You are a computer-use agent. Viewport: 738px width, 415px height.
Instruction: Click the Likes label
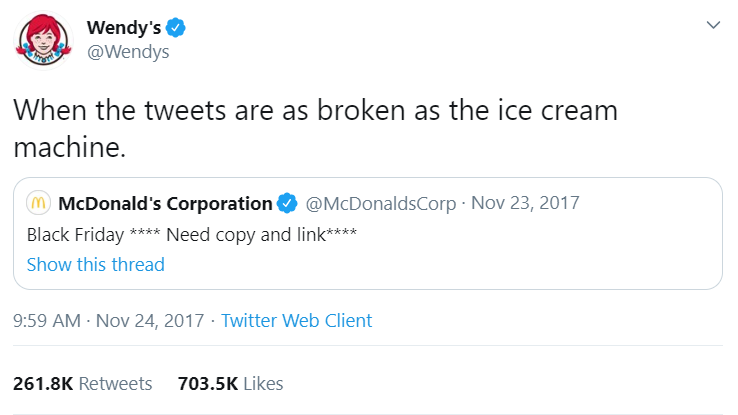coord(263,383)
